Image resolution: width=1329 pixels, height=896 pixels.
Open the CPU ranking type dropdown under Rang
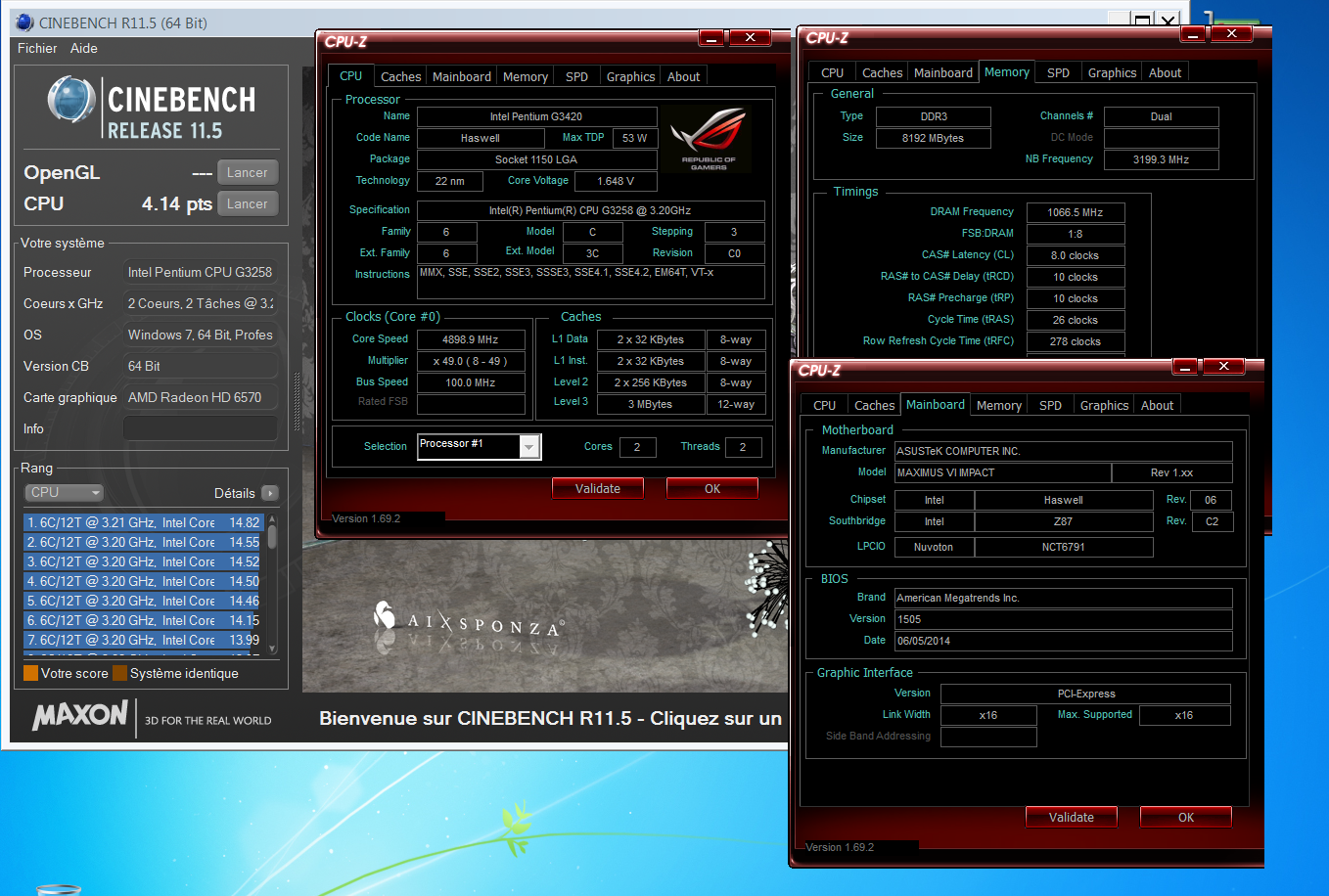click(64, 492)
